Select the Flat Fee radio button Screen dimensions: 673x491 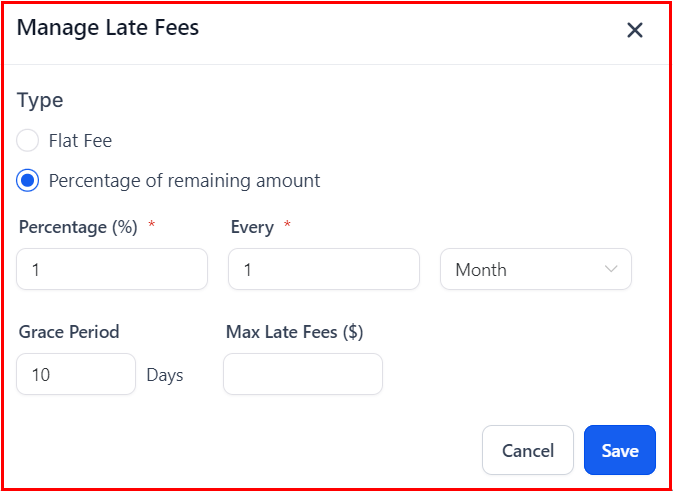28,141
